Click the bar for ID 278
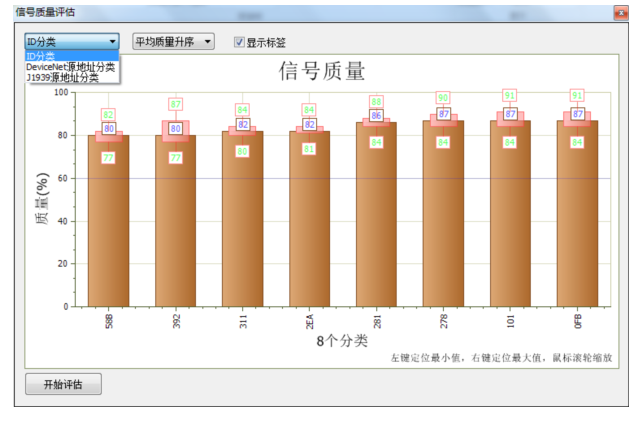644x424 pixels. click(443, 213)
